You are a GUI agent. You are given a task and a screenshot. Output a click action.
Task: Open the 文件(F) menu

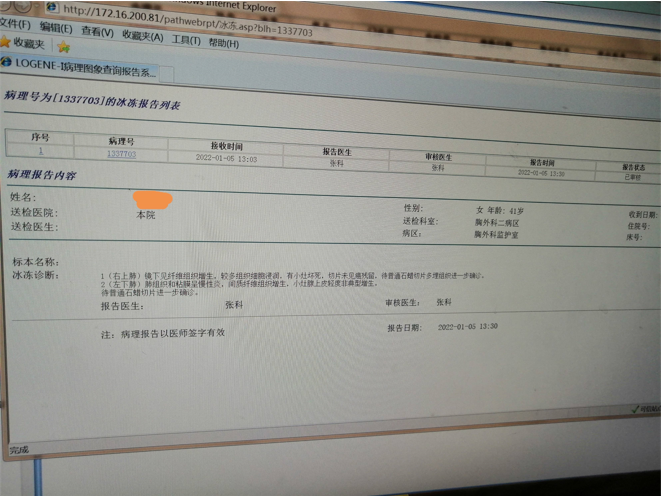click(x=14, y=24)
